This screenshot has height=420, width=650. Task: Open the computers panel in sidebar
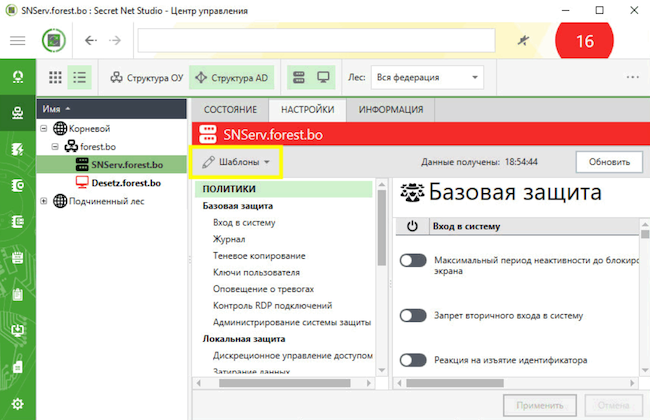click(x=18, y=113)
